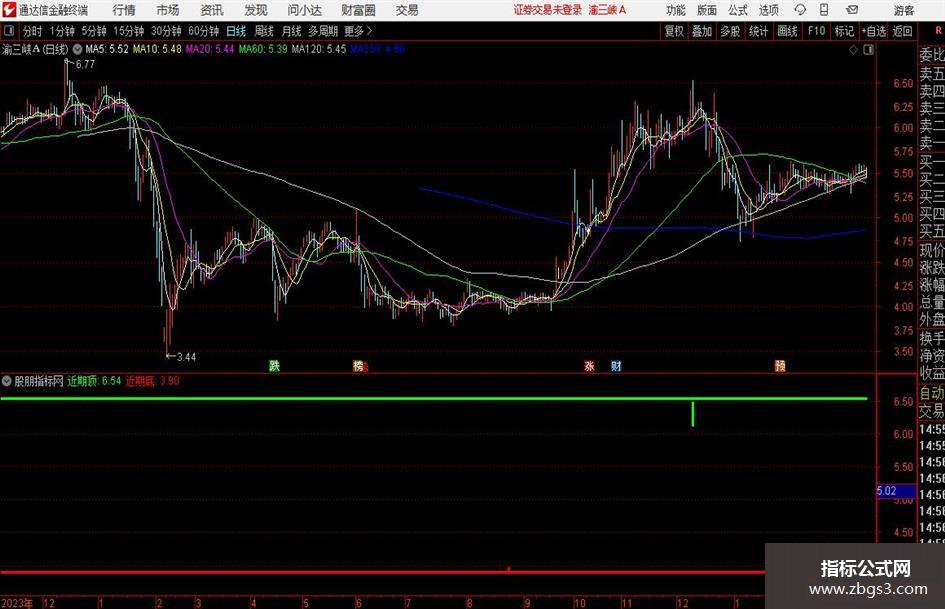Expand 股朋指标网 indicator settings arrow
Screen dimensions: 945x609
7,381
